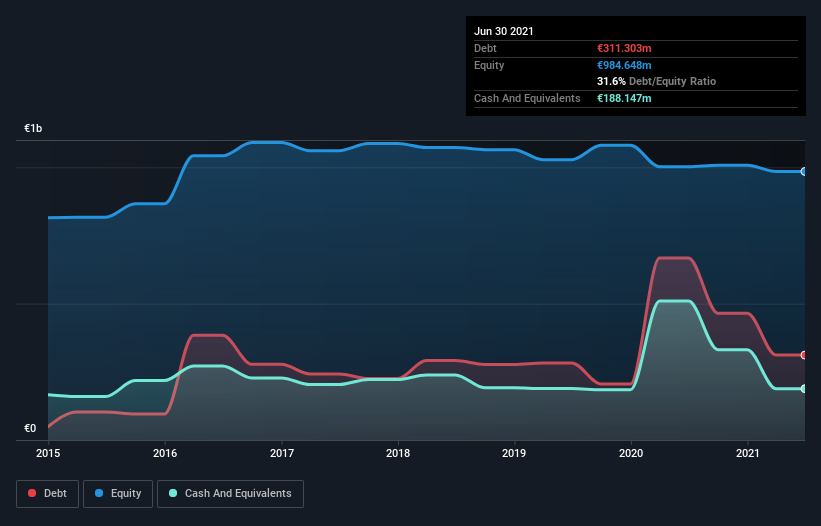Screen dimensions: 821x526
Task: Click the teal Cash endpoint marker
Action: click(804, 389)
